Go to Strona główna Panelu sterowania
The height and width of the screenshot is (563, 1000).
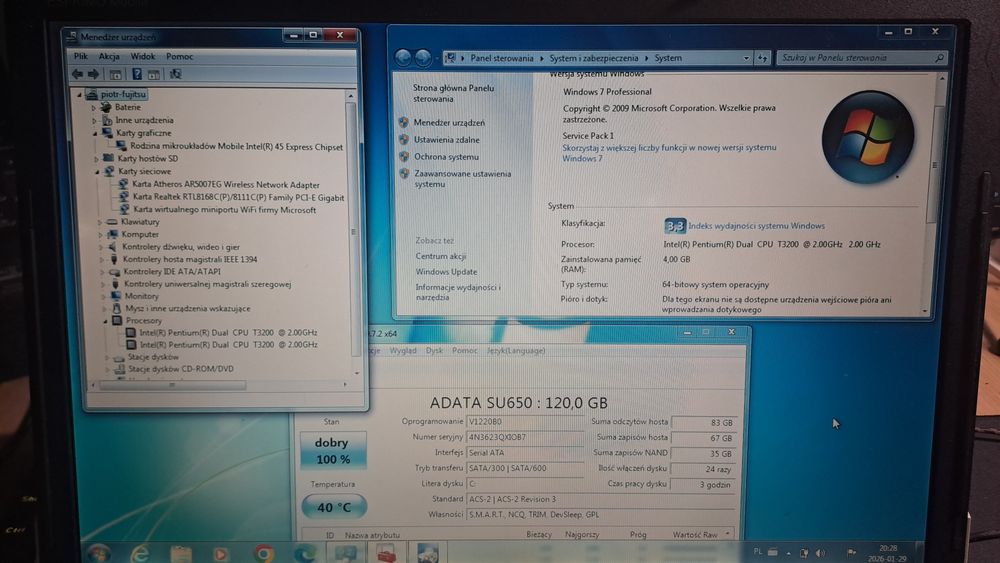(453, 93)
